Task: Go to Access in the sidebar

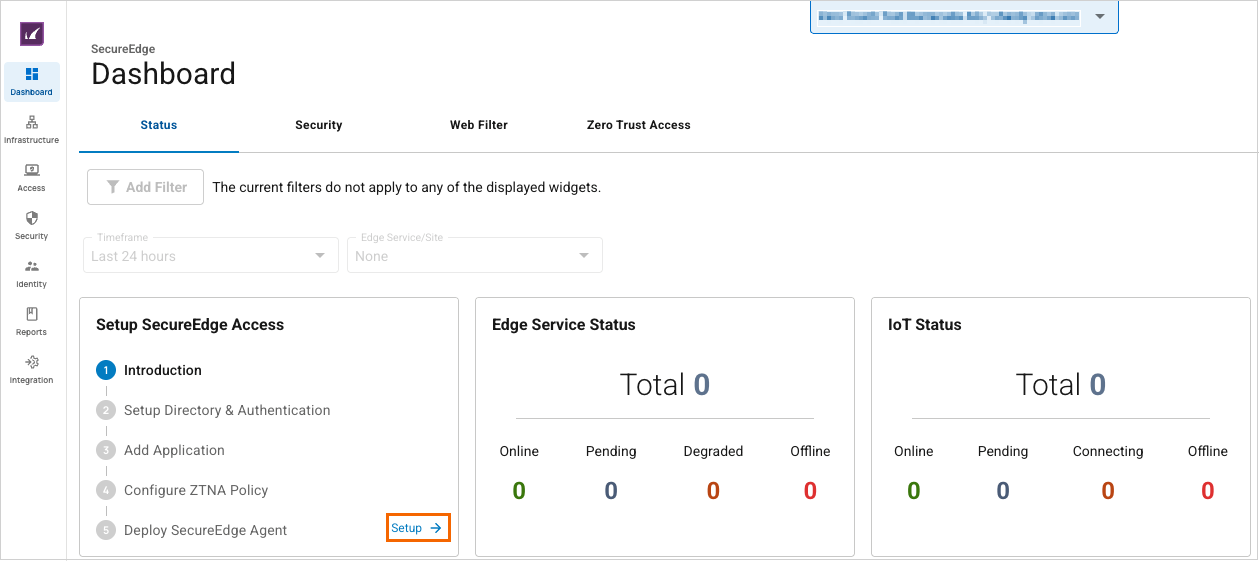Action: (32, 177)
